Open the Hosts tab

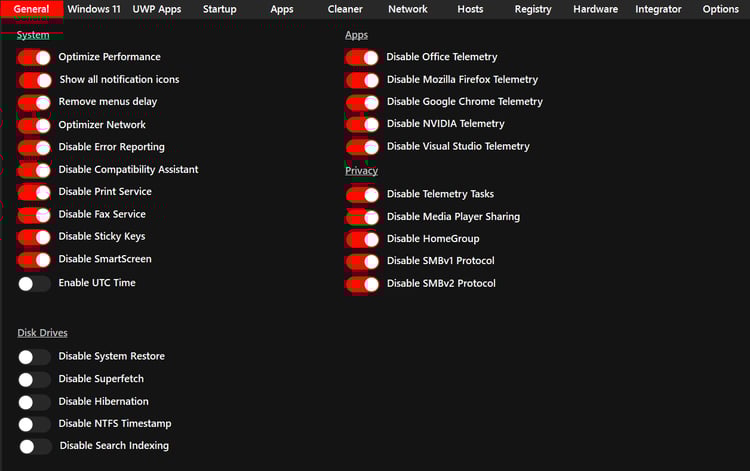click(x=470, y=9)
